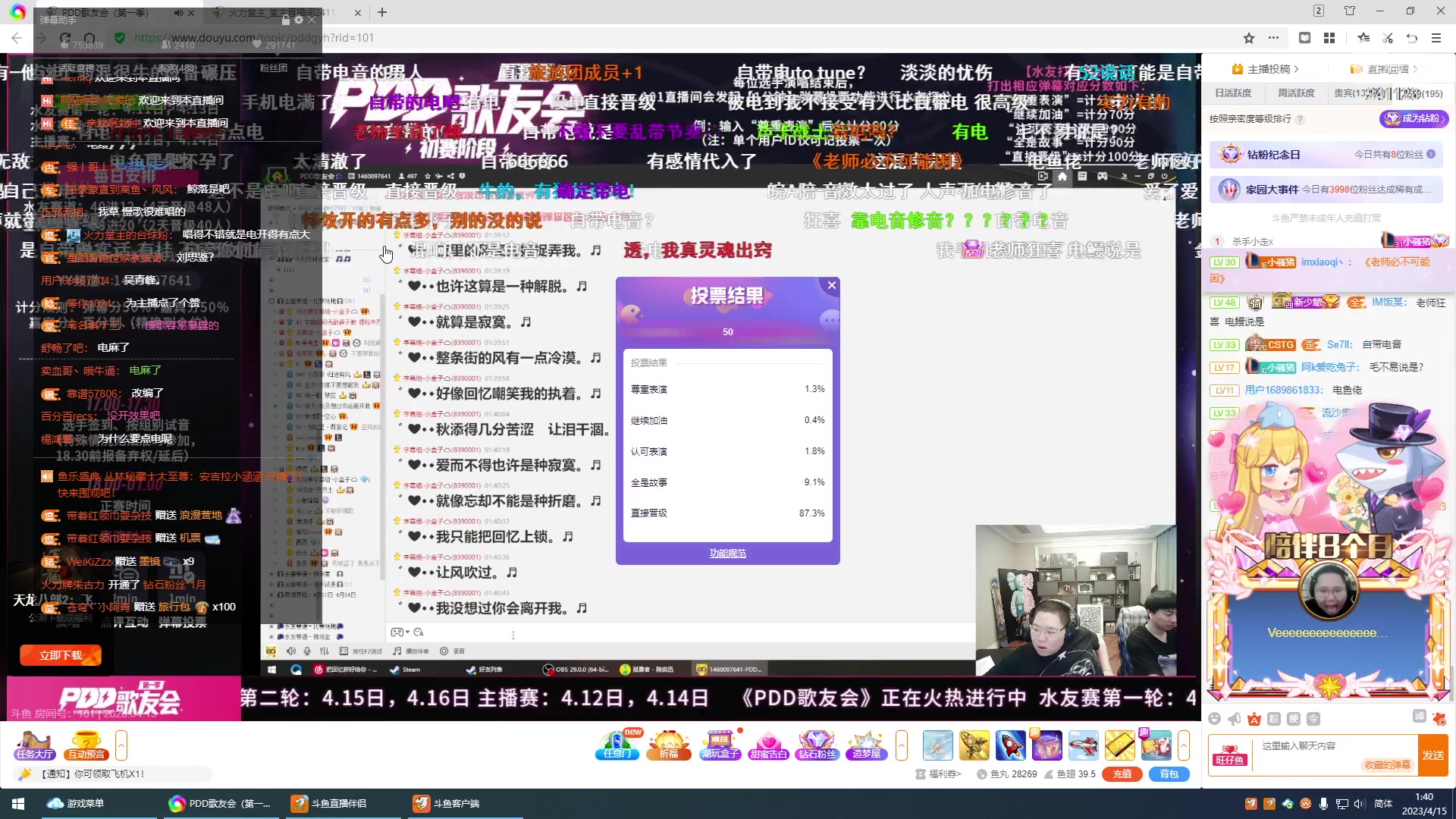The image size is (1456, 819).
Task: Open the 福利券 coupon link
Action: [x=939, y=774]
